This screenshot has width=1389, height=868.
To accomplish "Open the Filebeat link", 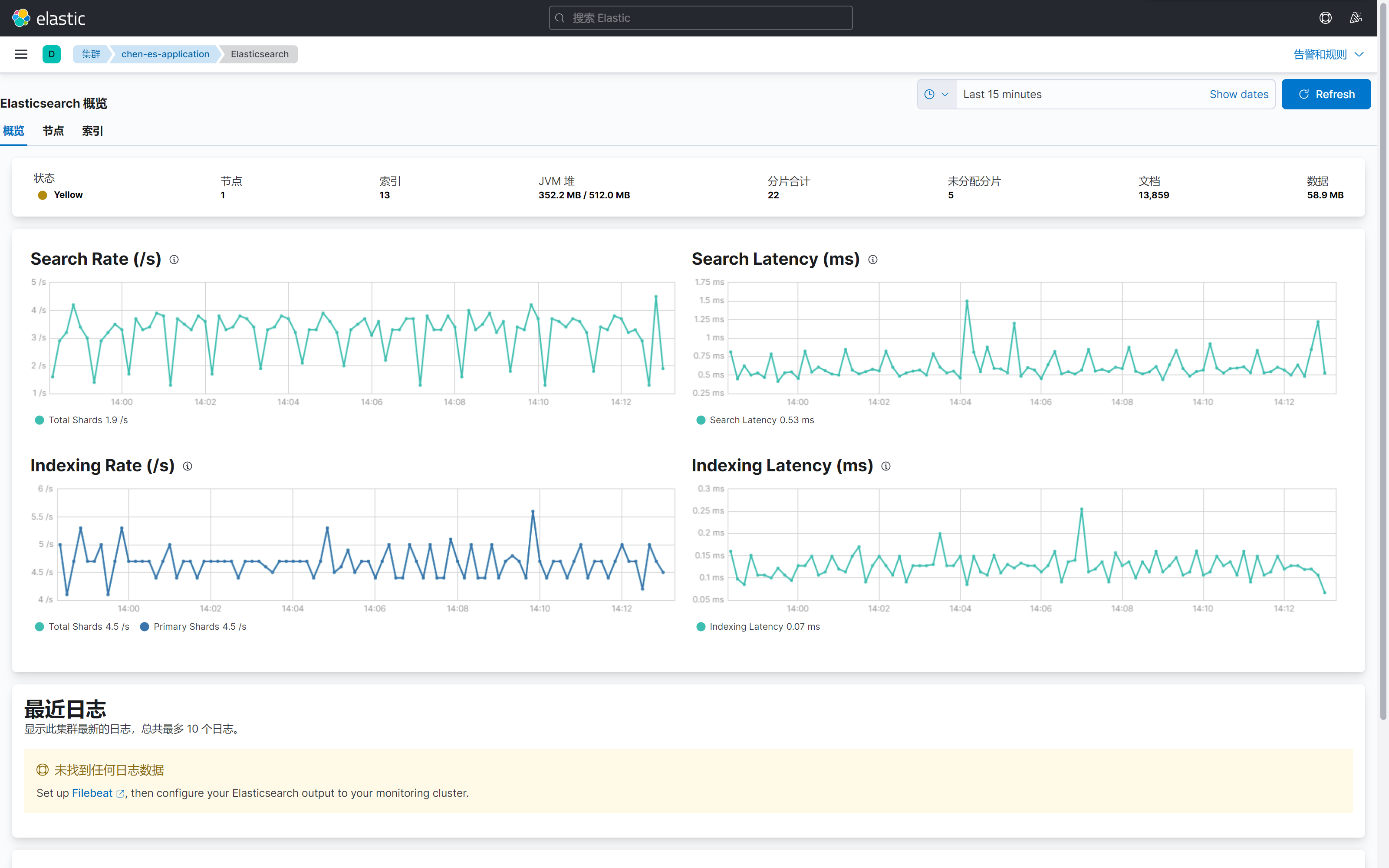I will point(92,793).
